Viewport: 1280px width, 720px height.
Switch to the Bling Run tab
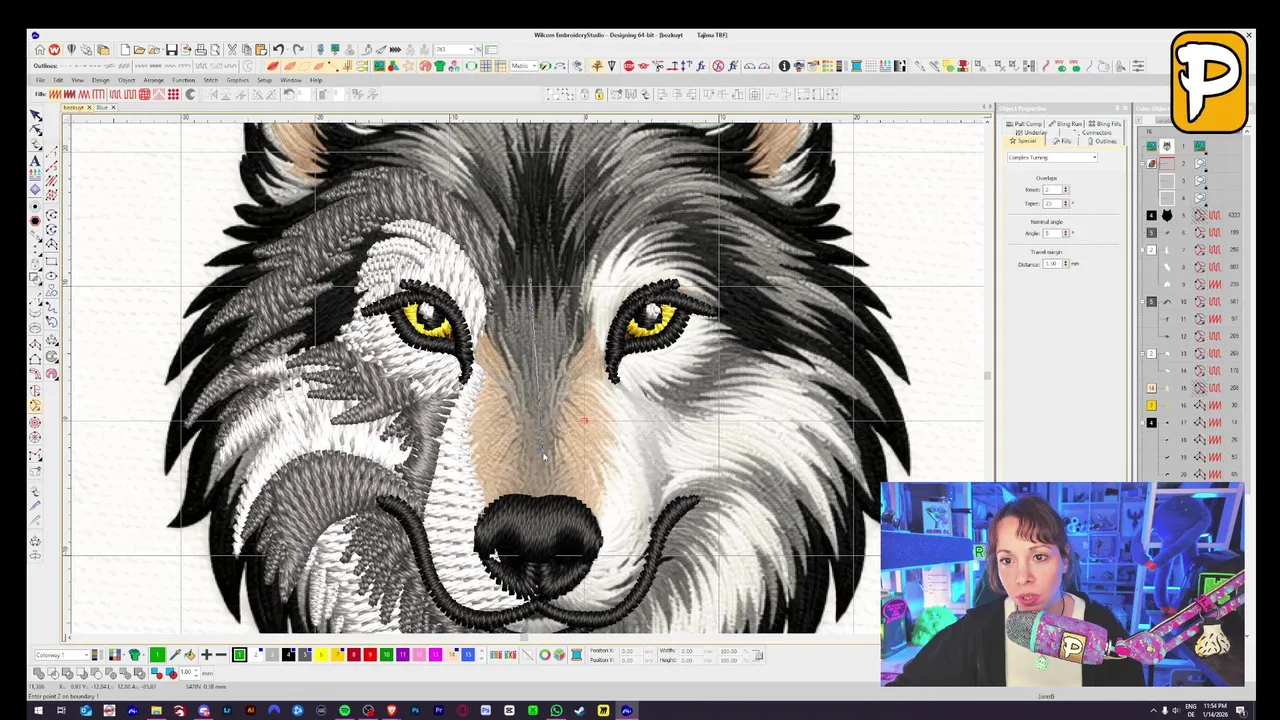1066,124
